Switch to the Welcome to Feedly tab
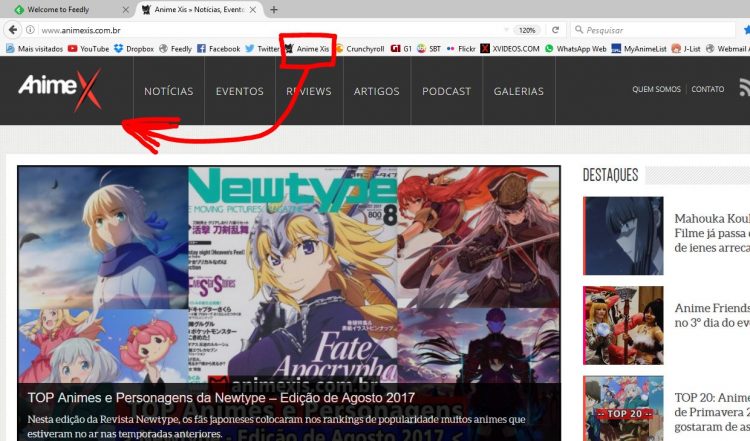Screen dimensions: 750x441 [65, 10]
